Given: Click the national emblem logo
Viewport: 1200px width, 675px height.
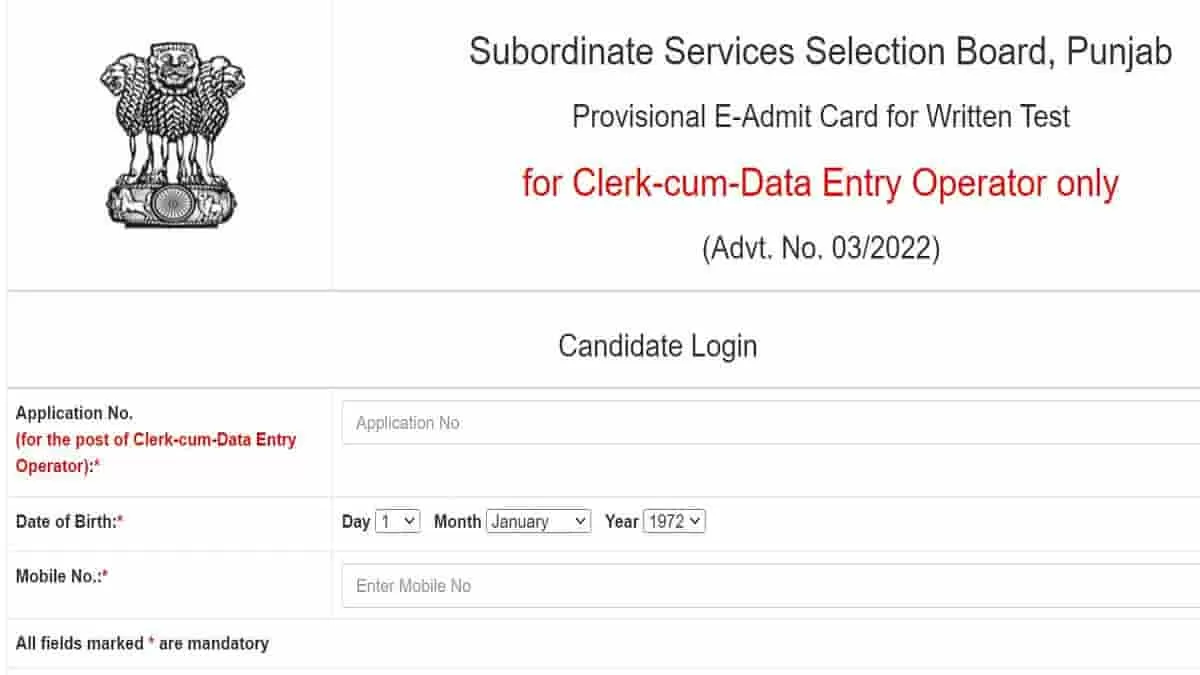Looking at the screenshot, I should 170,133.
